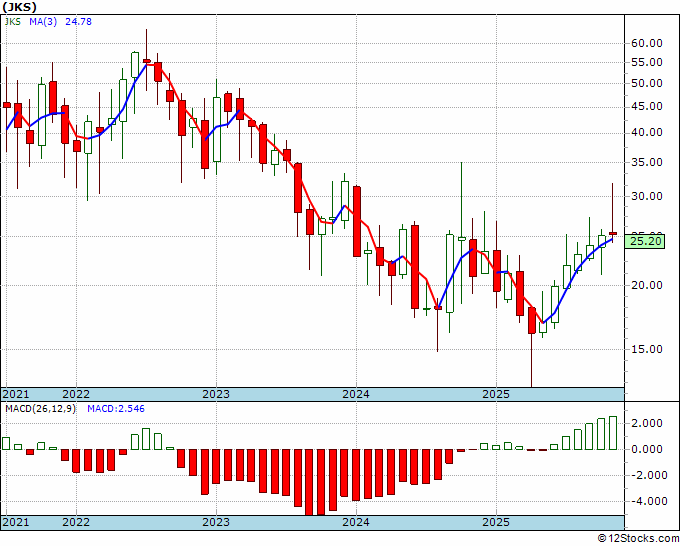Click the 45.00 price axis label

pyautogui.click(x=647, y=107)
